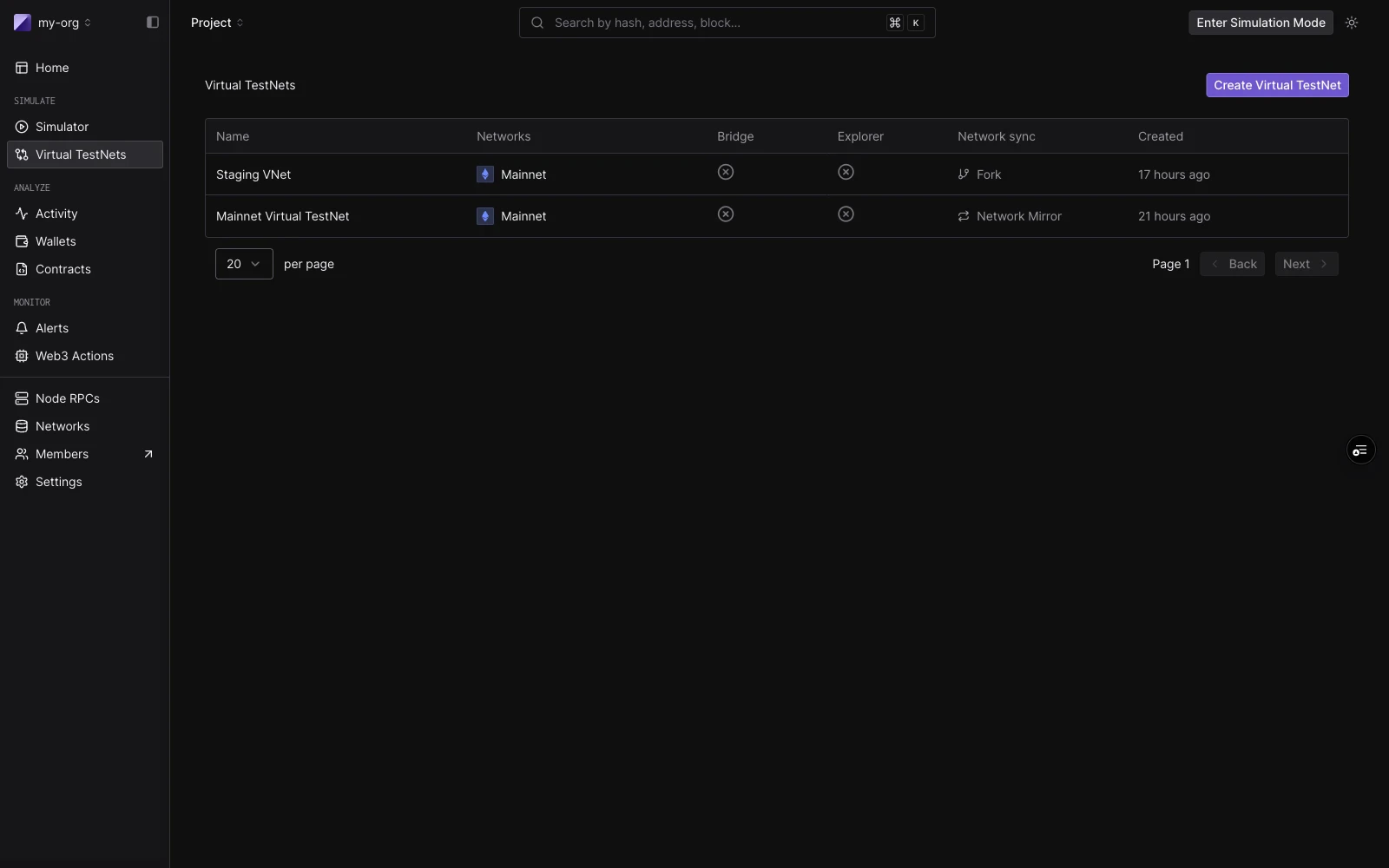Click the Network Mirror sync icon
Viewport: 1389px width, 868px height.
click(x=964, y=216)
